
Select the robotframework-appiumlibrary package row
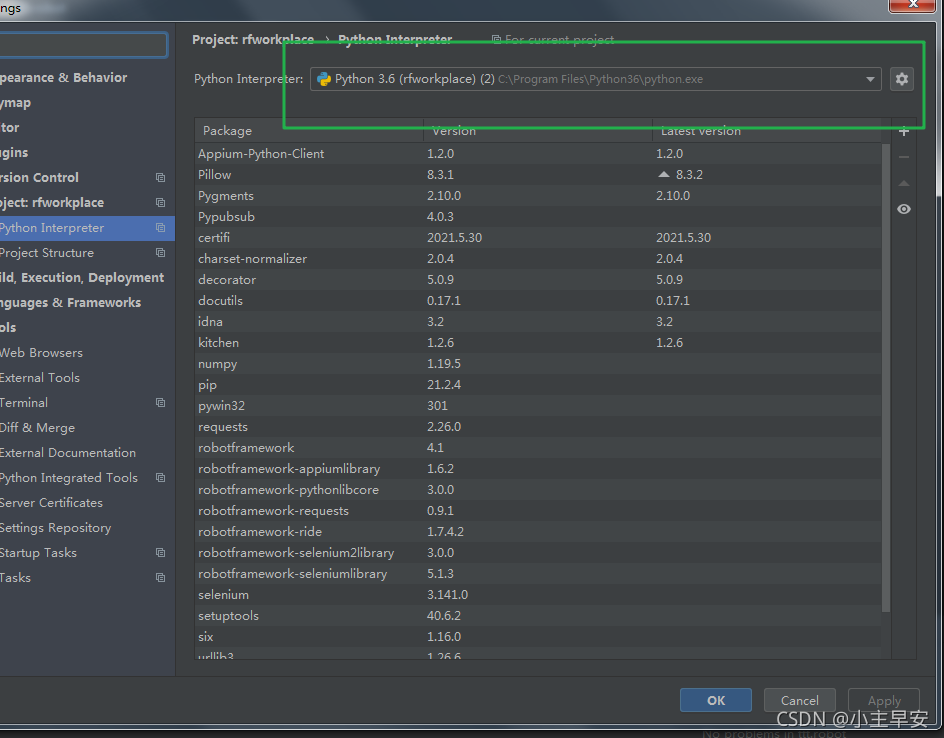538,469
